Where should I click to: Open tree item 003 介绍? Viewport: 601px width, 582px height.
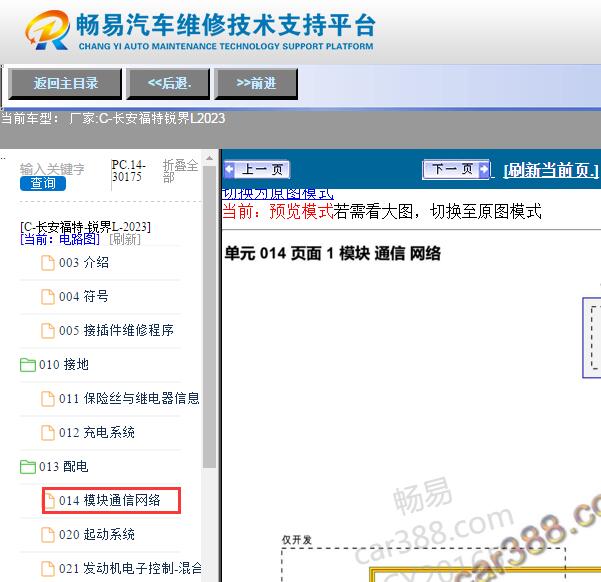[84, 263]
